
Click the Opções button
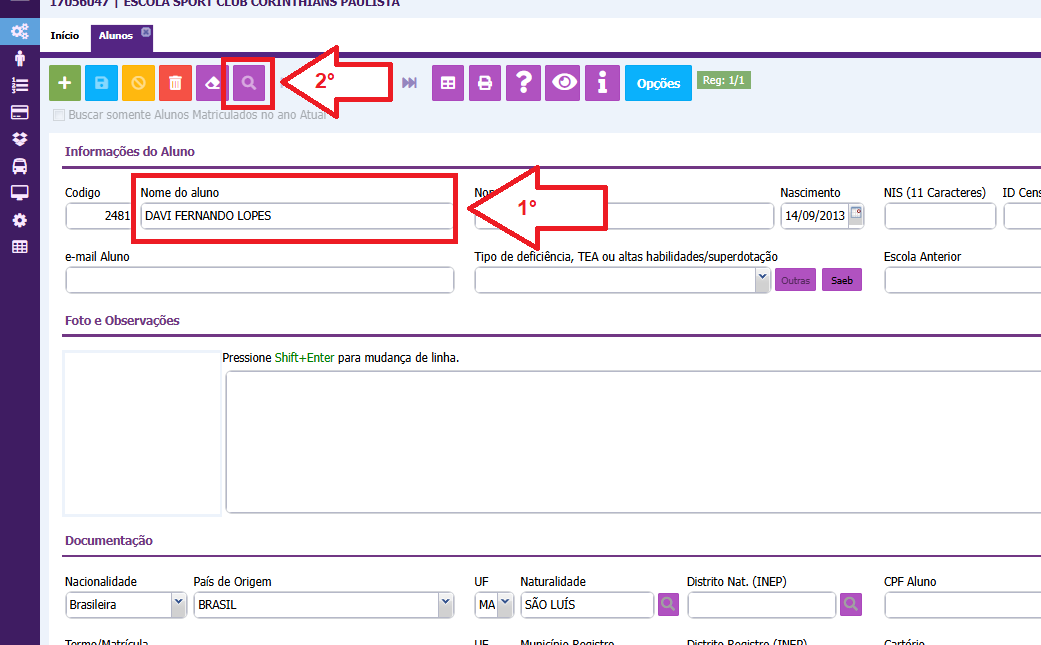point(658,84)
